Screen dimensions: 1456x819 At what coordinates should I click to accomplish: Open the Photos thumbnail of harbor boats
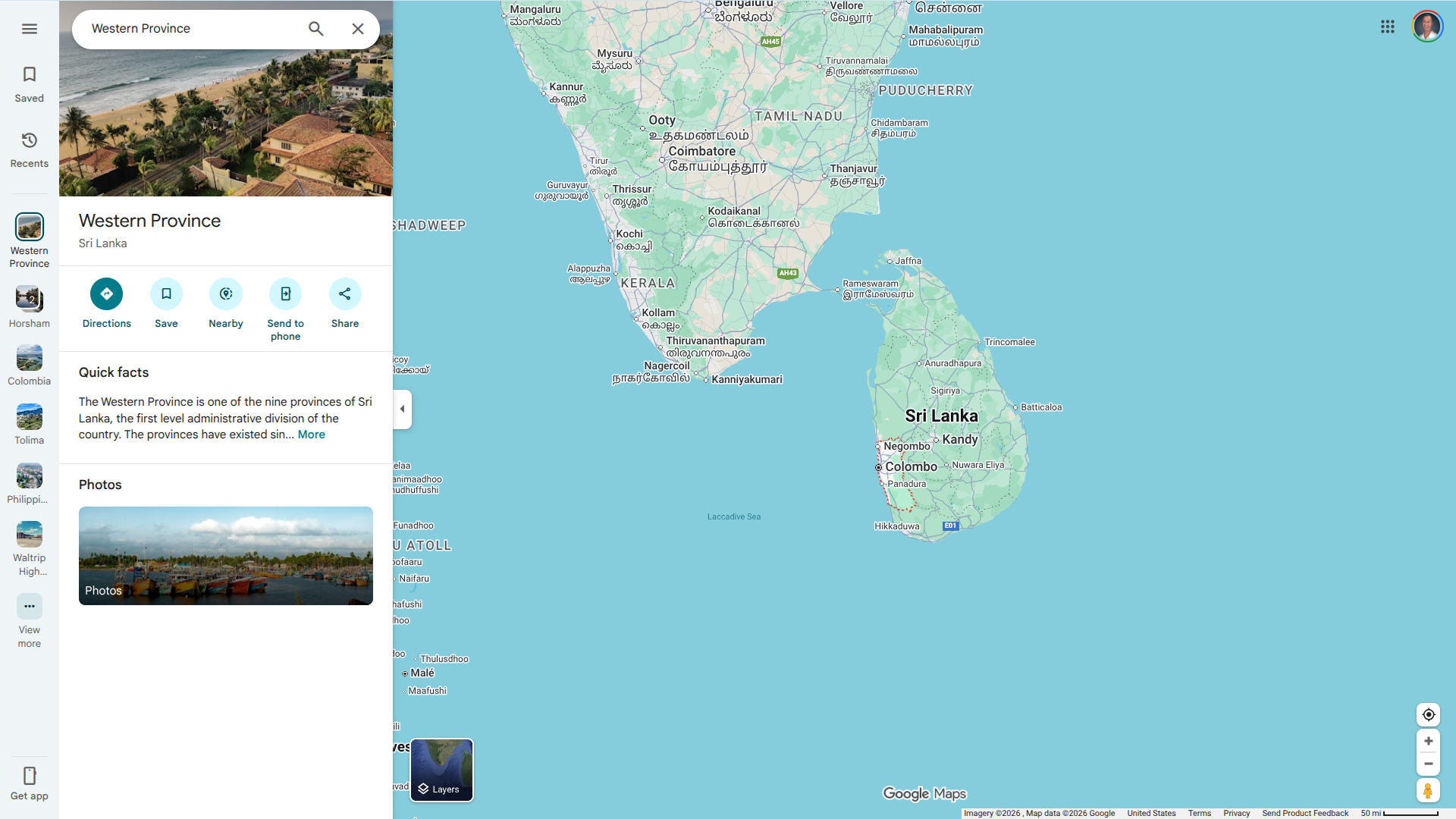[225, 555]
